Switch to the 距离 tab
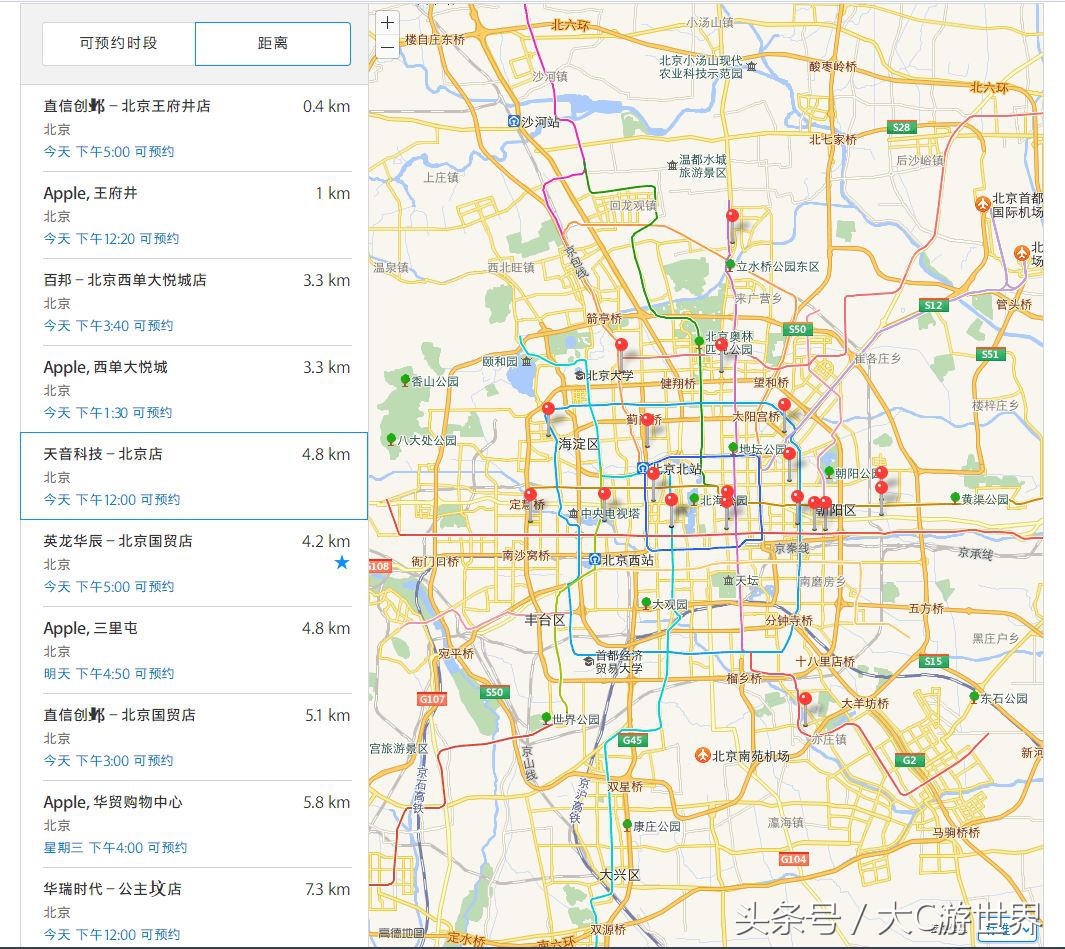This screenshot has height=949, width=1065. tap(271, 43)
